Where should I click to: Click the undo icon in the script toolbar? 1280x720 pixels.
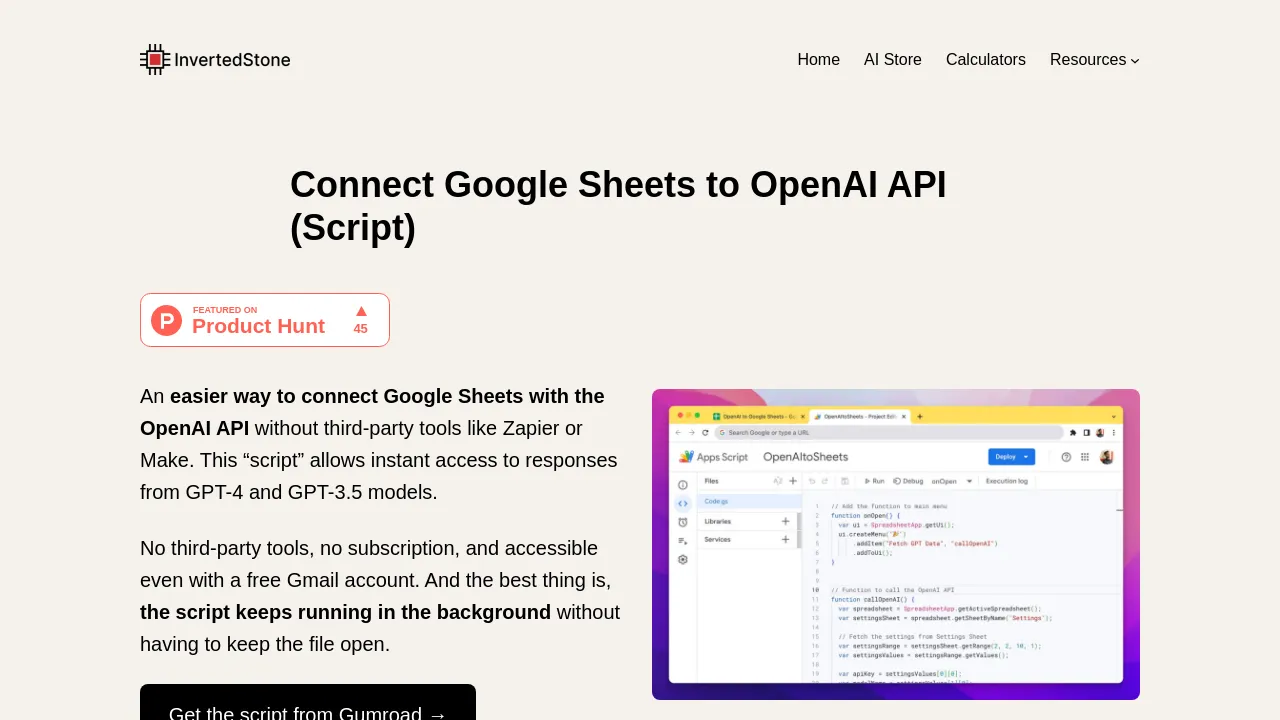pos(812,481)
